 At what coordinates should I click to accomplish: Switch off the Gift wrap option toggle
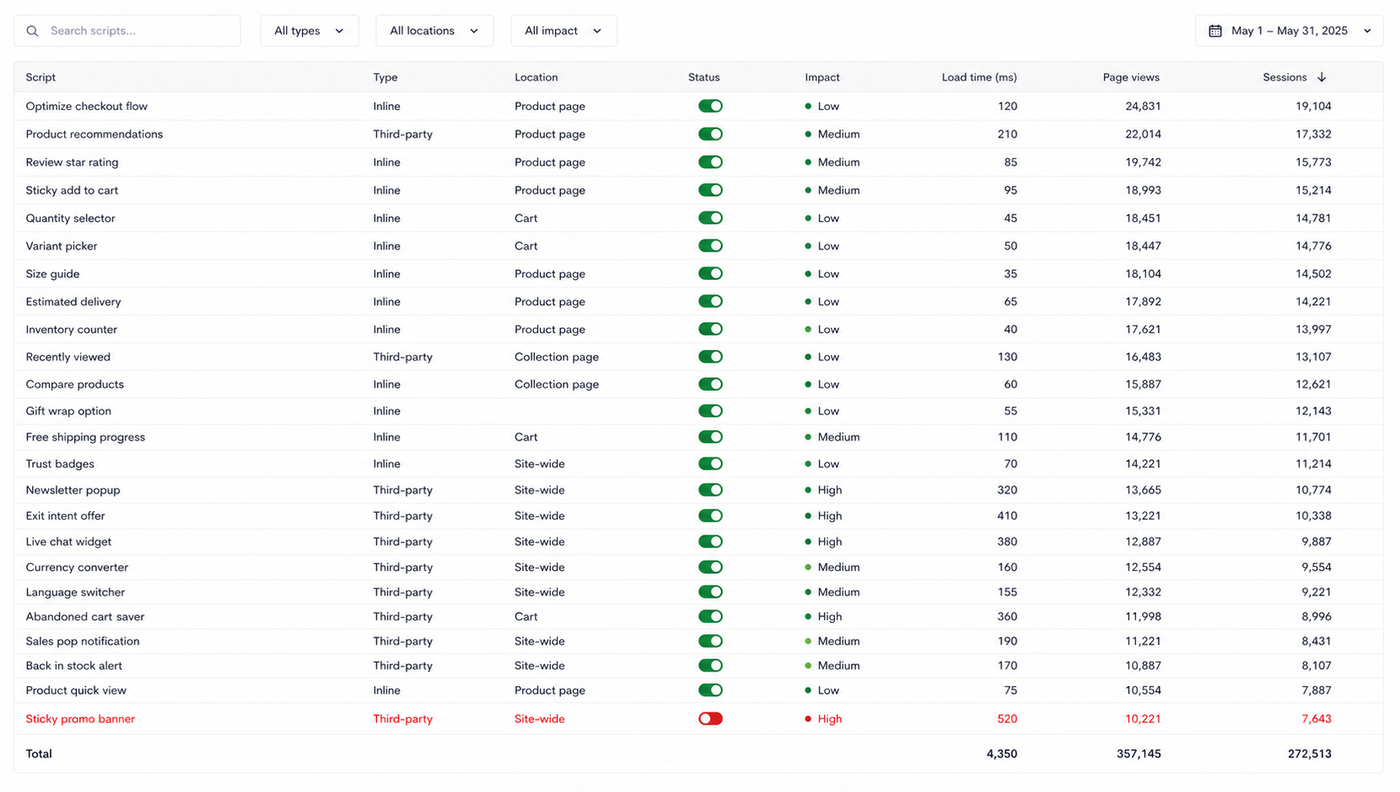(x=710, y=411)
